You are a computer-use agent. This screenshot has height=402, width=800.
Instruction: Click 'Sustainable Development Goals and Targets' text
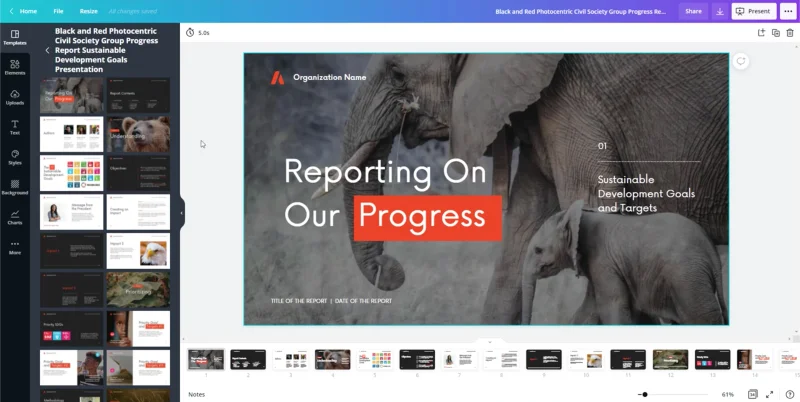point(646,194)
